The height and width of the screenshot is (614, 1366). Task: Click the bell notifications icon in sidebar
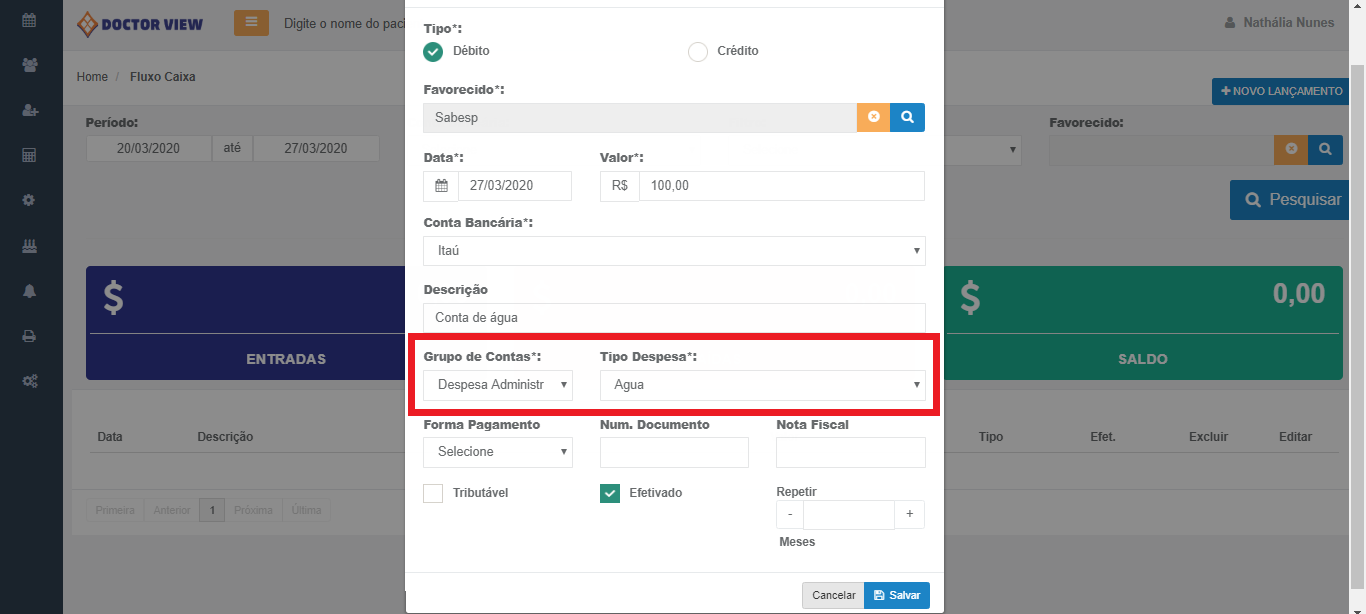[29, 291]
